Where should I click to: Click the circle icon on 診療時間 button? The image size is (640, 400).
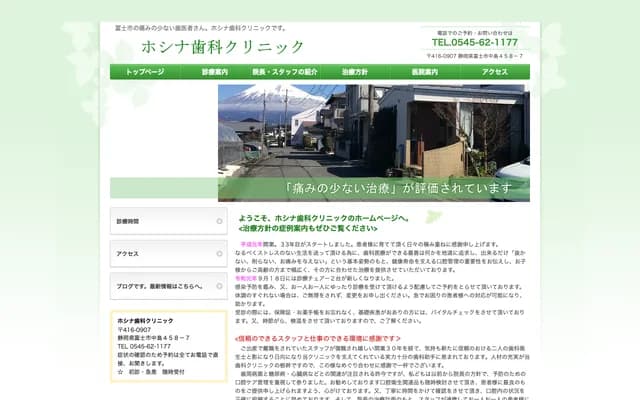[x=219, y=221]
